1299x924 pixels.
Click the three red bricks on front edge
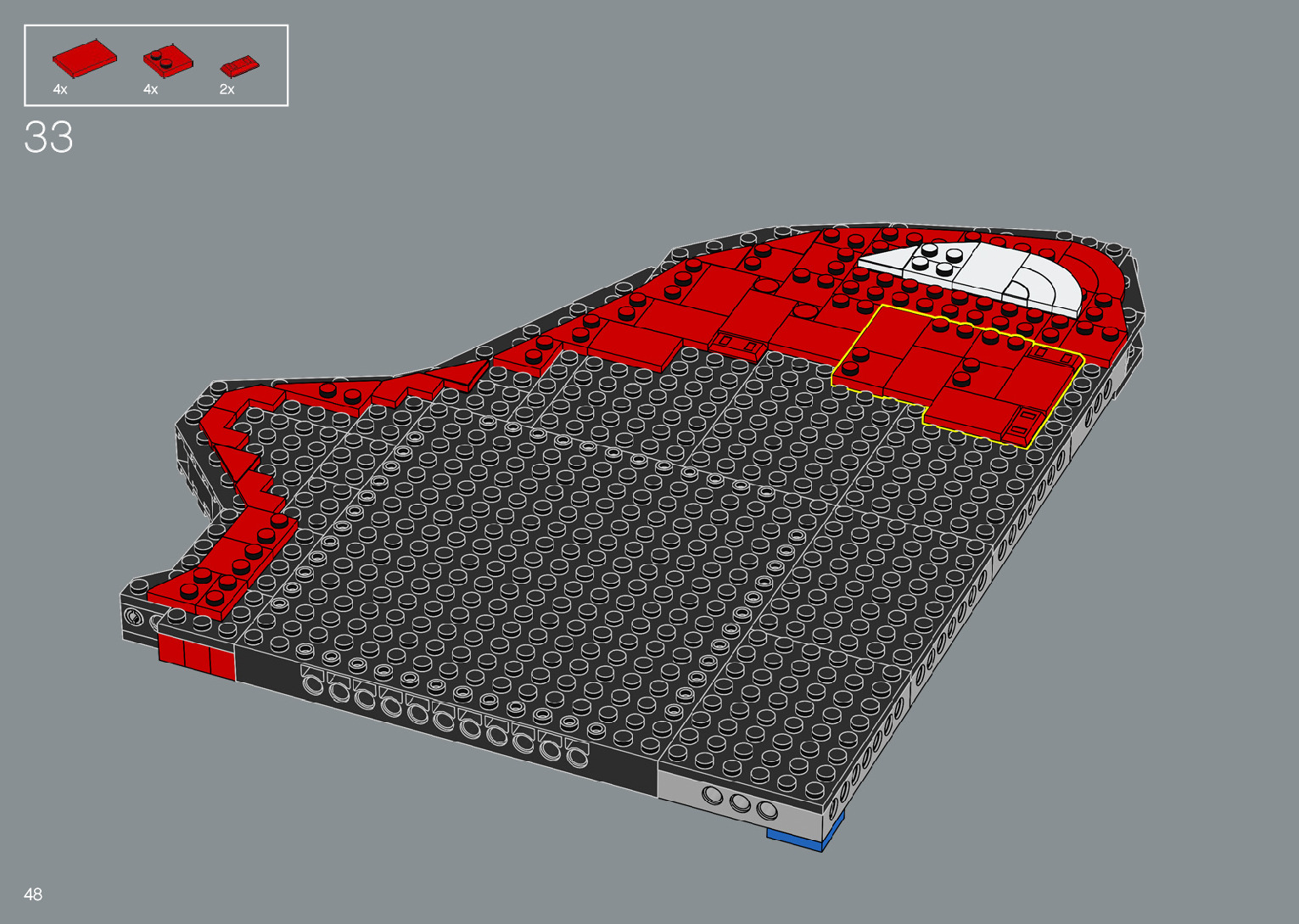(196, 658)
